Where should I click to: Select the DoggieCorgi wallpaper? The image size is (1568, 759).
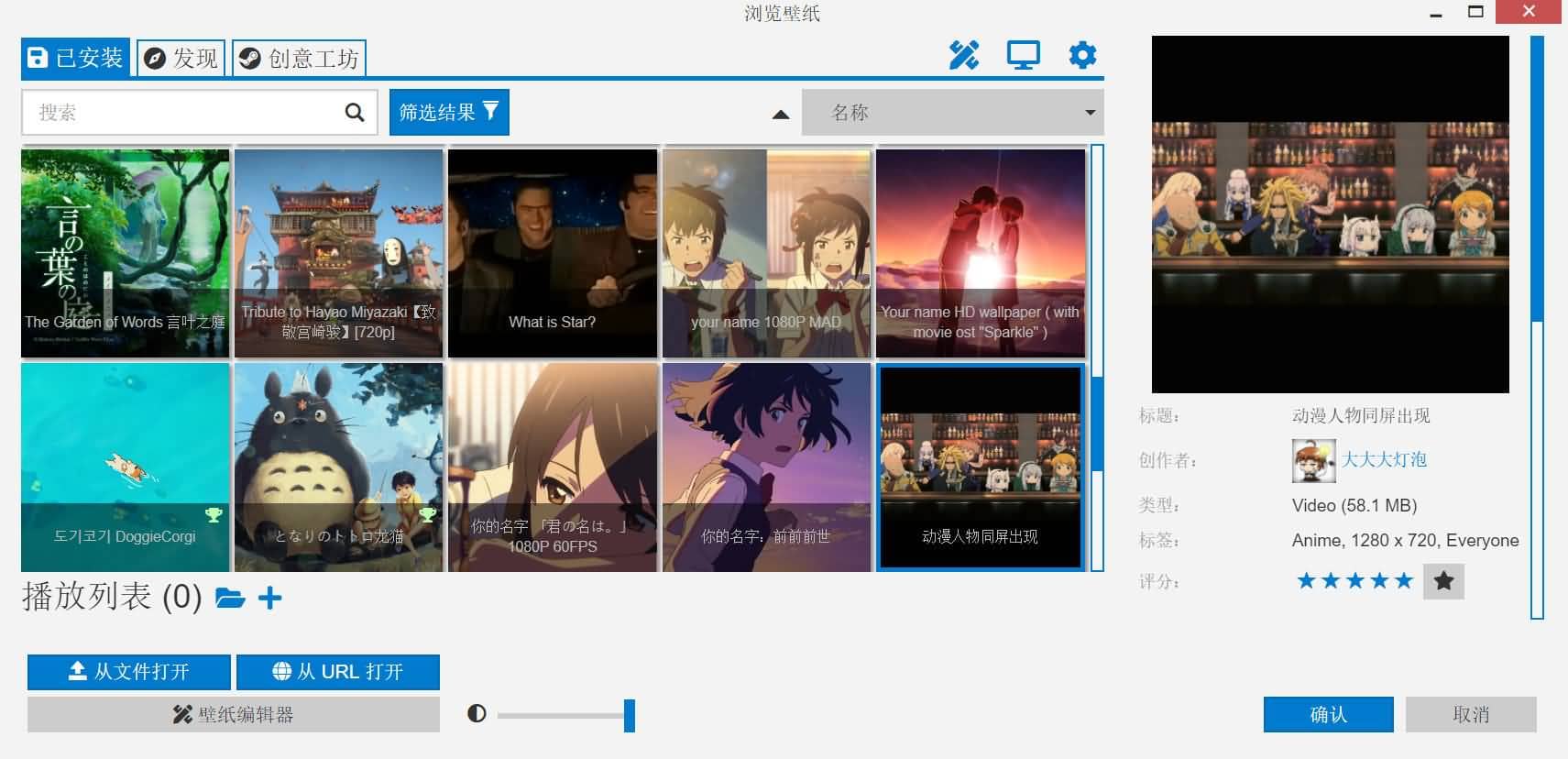click(x=126, y=467)
